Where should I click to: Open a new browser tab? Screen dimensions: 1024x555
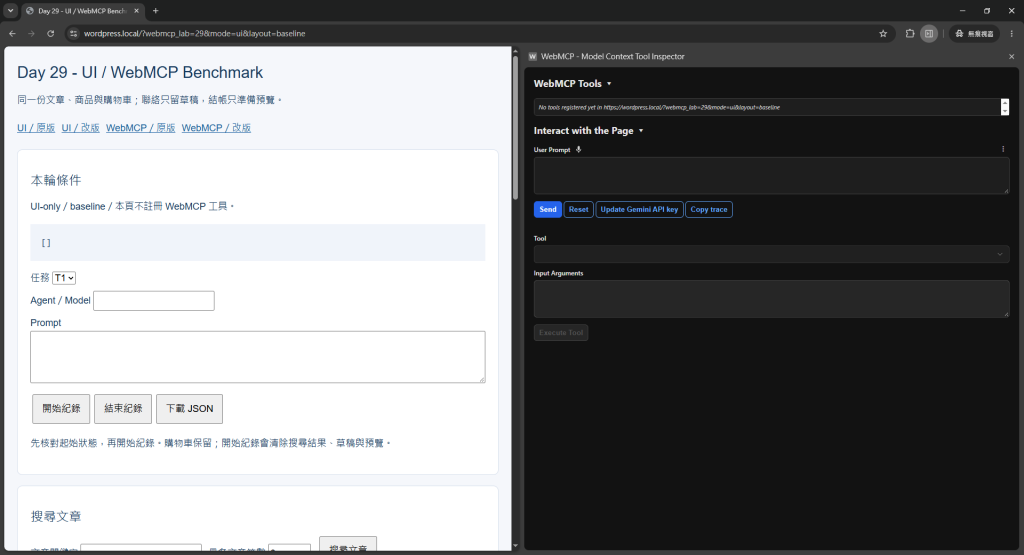click(155, 10)
